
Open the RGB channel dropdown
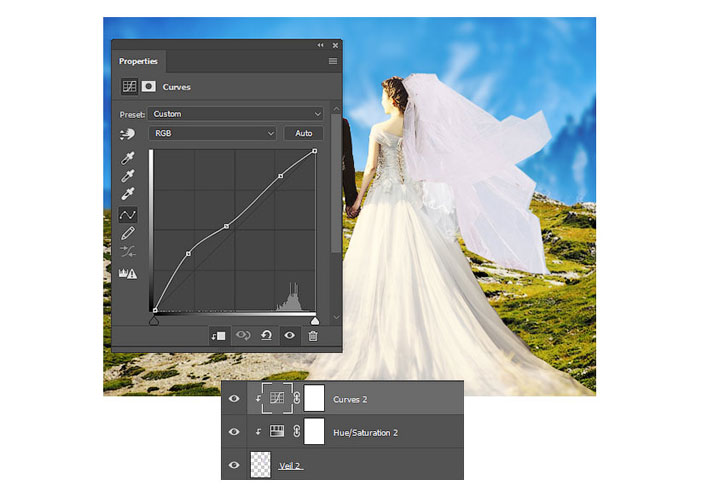click(213, 133)
